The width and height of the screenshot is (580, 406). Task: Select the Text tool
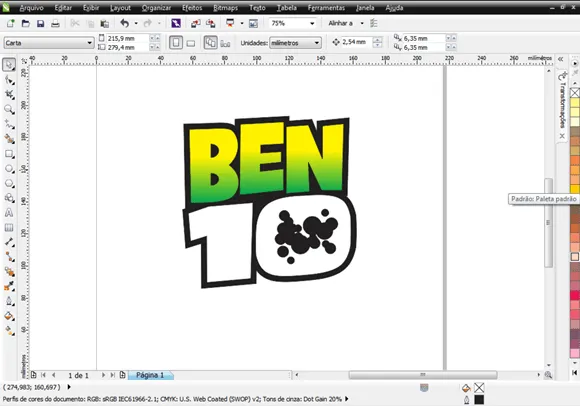(9, 213)
